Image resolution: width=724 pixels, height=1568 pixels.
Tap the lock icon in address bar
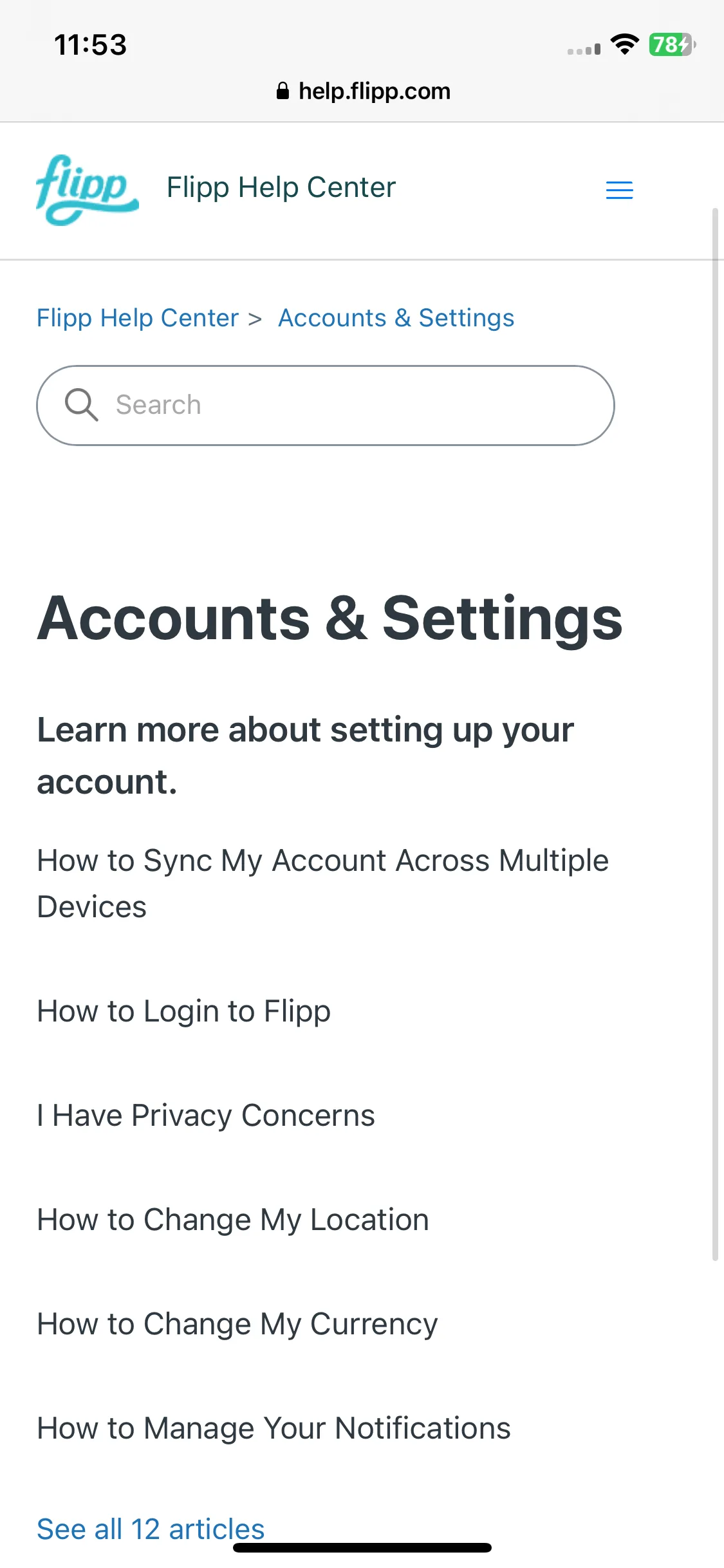283,91
